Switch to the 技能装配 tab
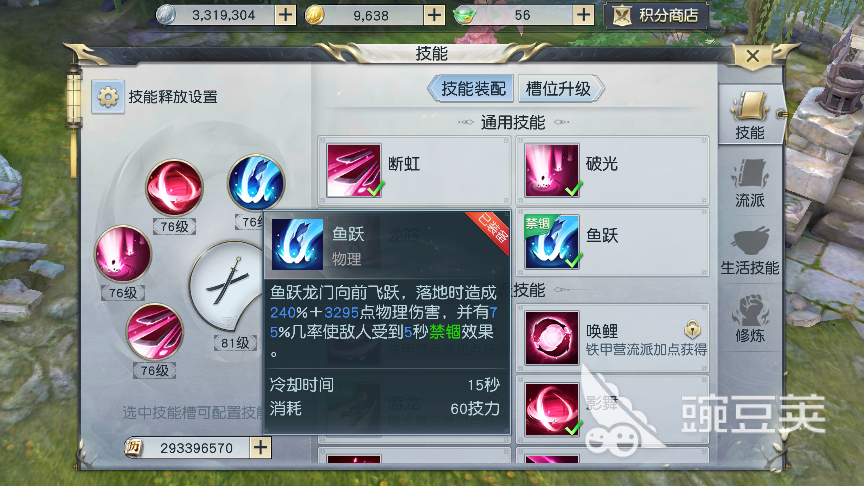Viewport: 864px width, 486px height. coord(472,89)
